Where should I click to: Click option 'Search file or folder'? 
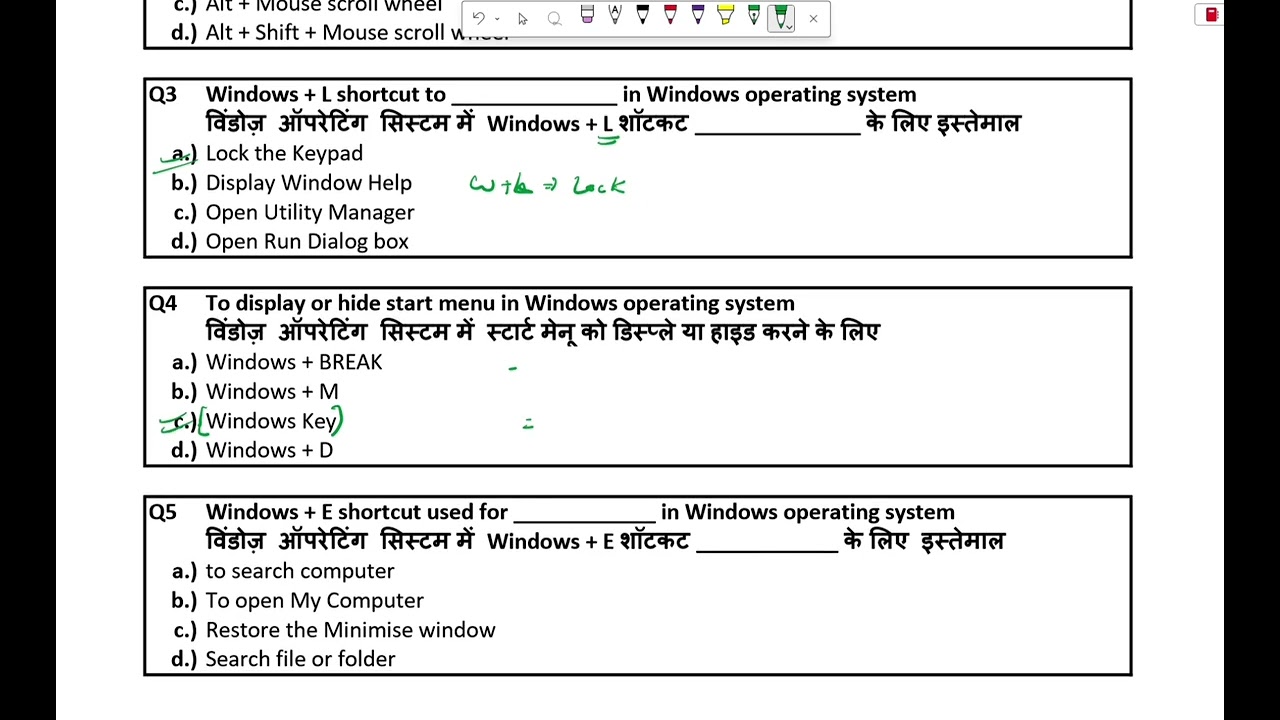coord(300,659)
